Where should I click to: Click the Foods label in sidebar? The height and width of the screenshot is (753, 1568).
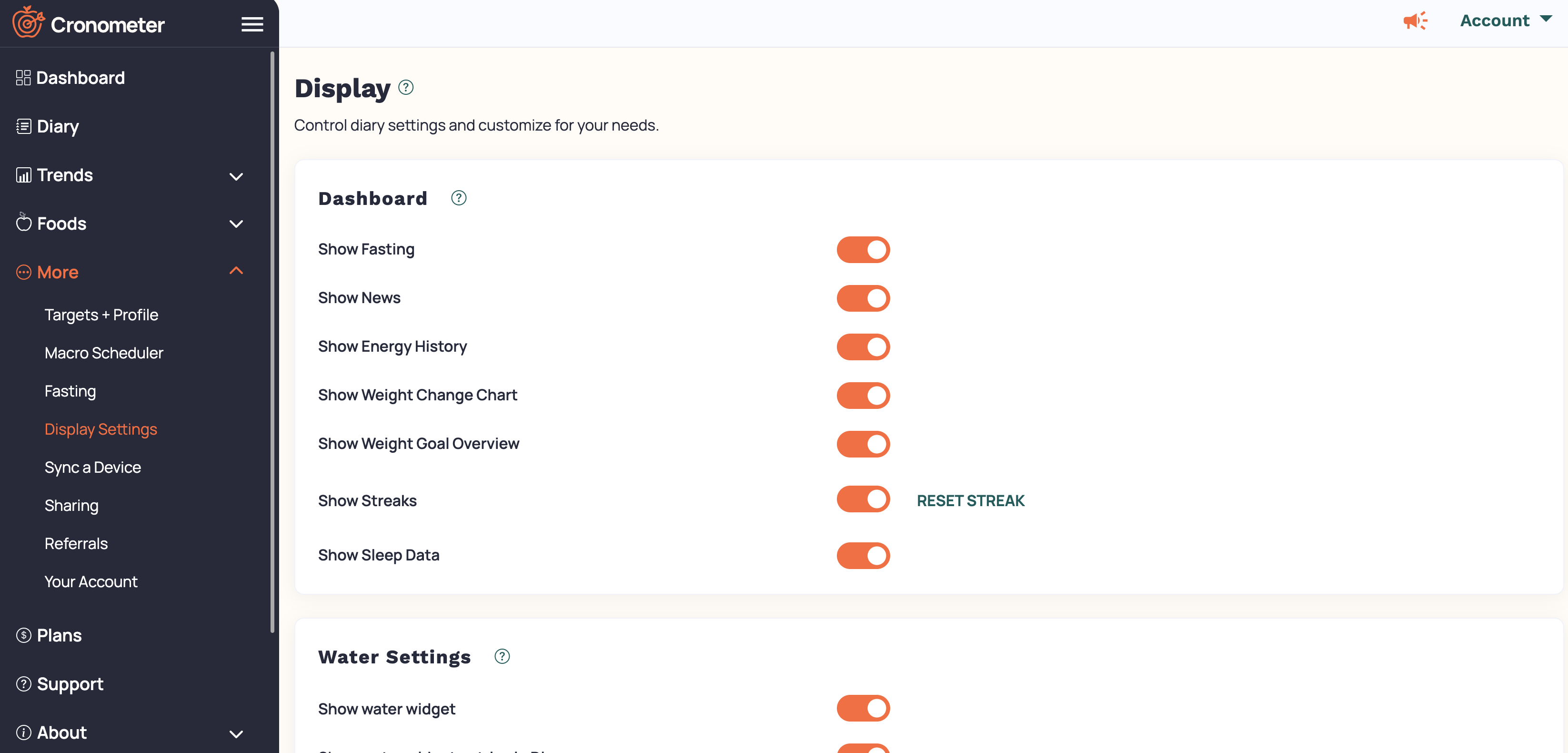(x=61, y=224)
